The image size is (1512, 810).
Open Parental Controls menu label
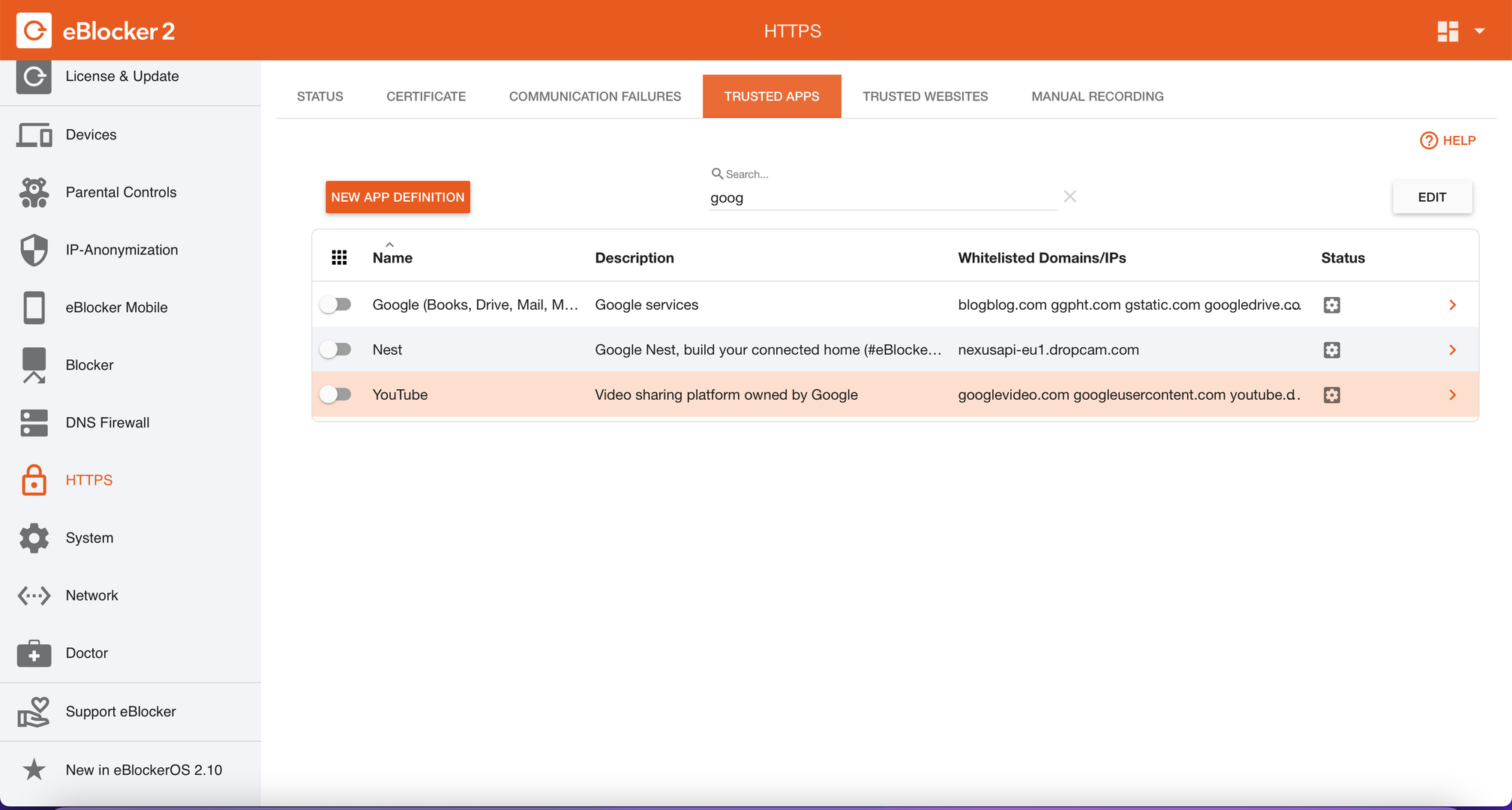tap(121, 193)
